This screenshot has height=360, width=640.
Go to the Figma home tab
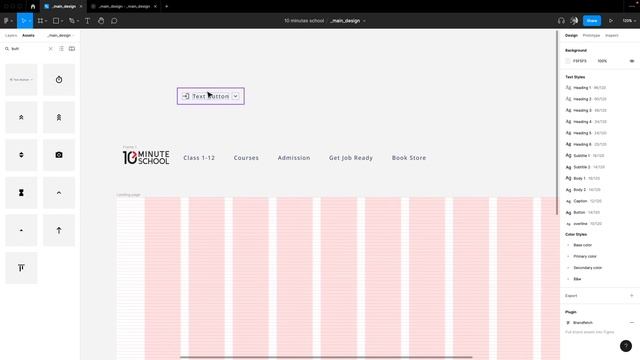pyautogui.click(x=33, y=7)
